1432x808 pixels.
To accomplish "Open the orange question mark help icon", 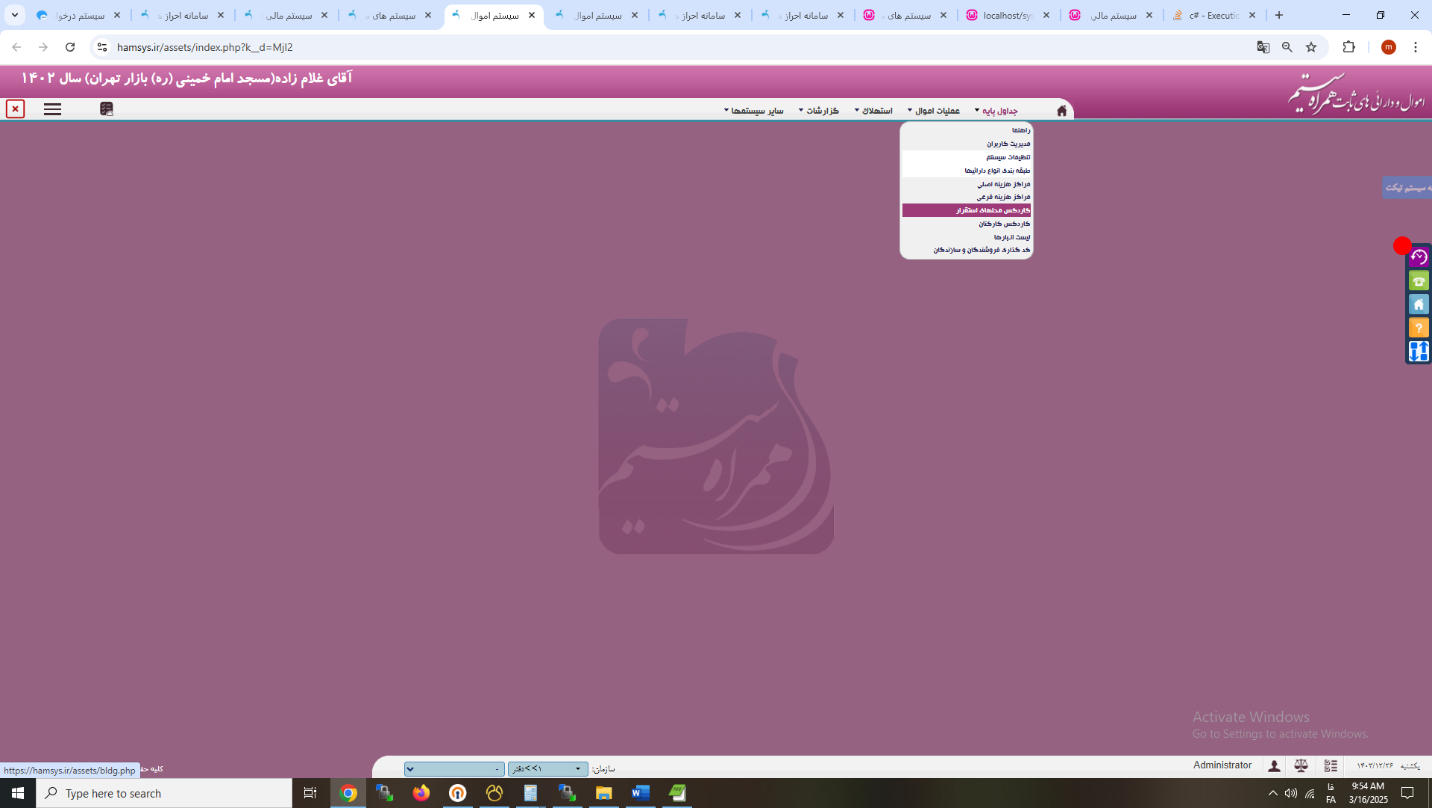I will pos(1418,328).
